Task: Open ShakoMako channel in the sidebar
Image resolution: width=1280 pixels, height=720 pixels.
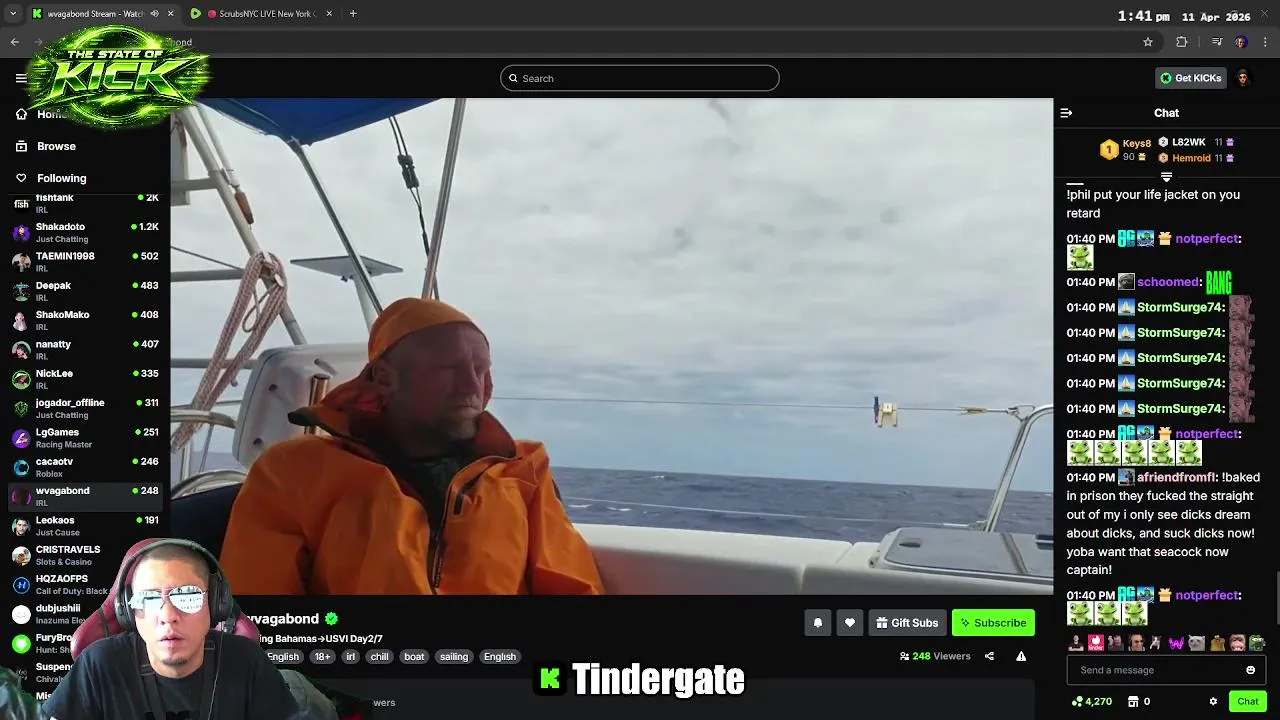Action: (85, 320)
